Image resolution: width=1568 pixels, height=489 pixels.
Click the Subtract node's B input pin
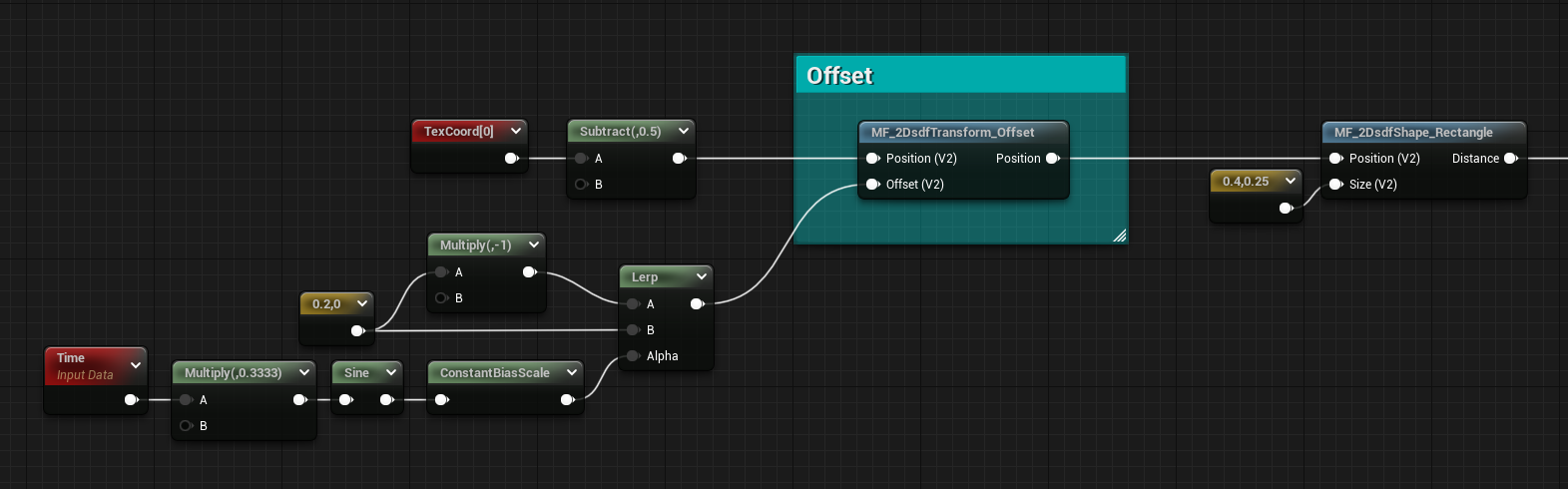581,184
